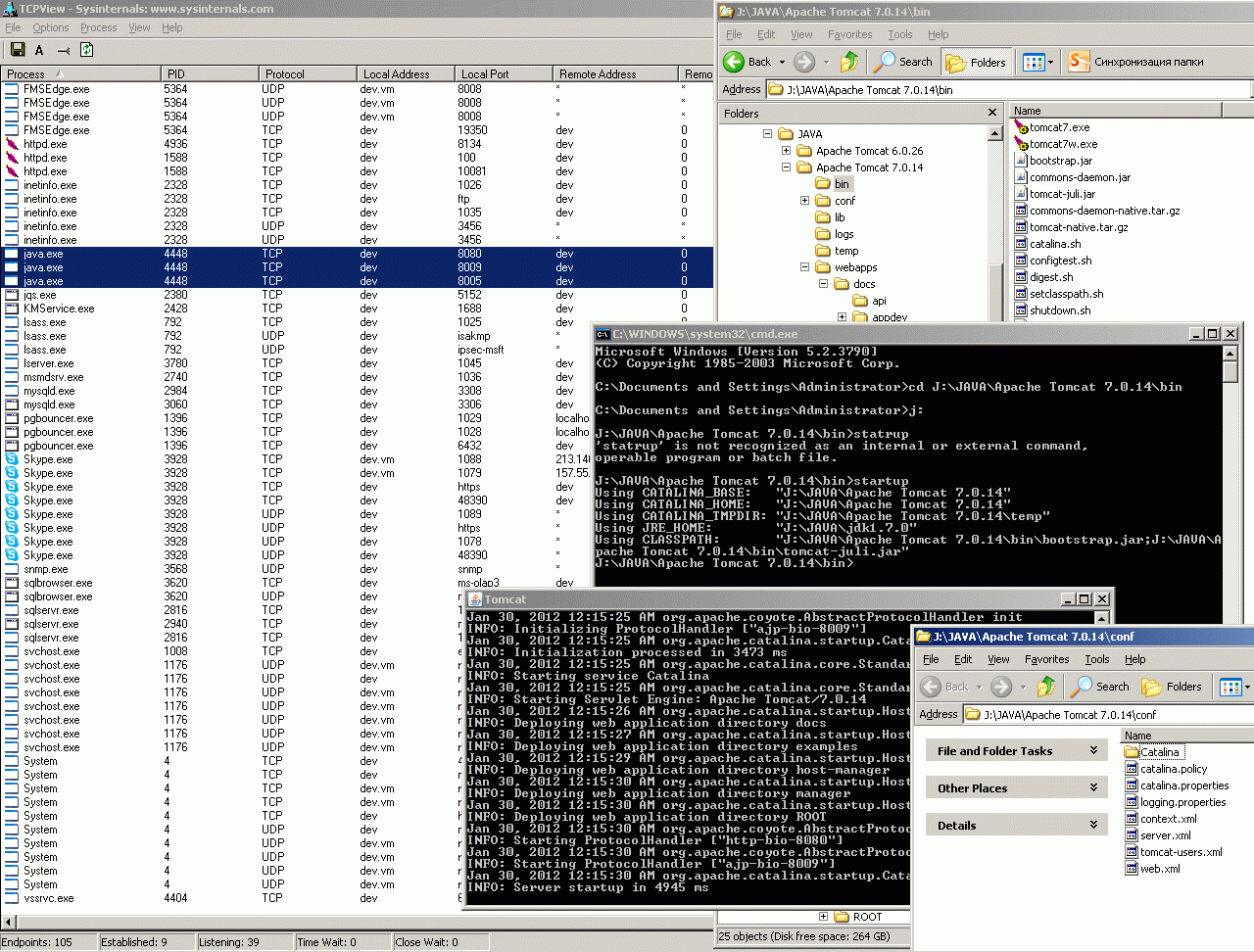The width and height of the screenshot is (1254, 952).
Task: Click the Синхронизация папки sync icon
Action: (1079, 62)
